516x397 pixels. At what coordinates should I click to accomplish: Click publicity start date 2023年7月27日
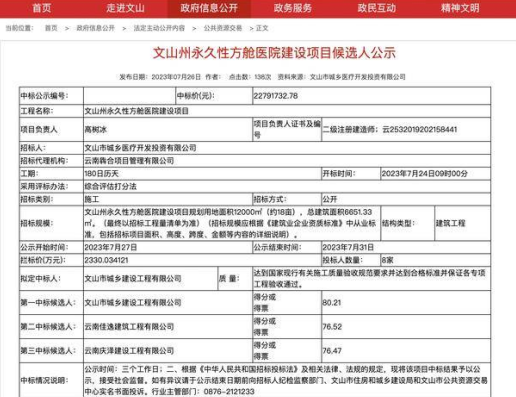pos(111,247)
